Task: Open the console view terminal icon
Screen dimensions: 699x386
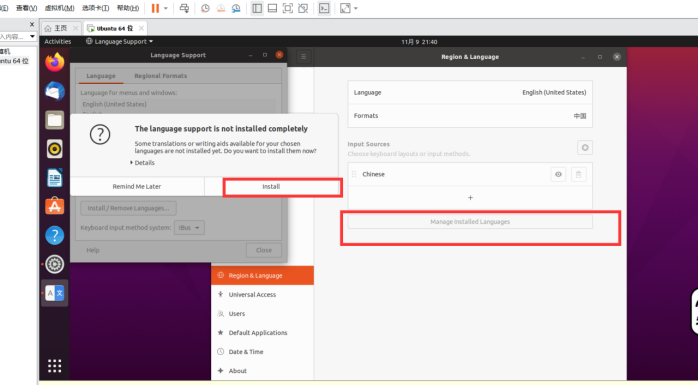Action: point(324,8)
